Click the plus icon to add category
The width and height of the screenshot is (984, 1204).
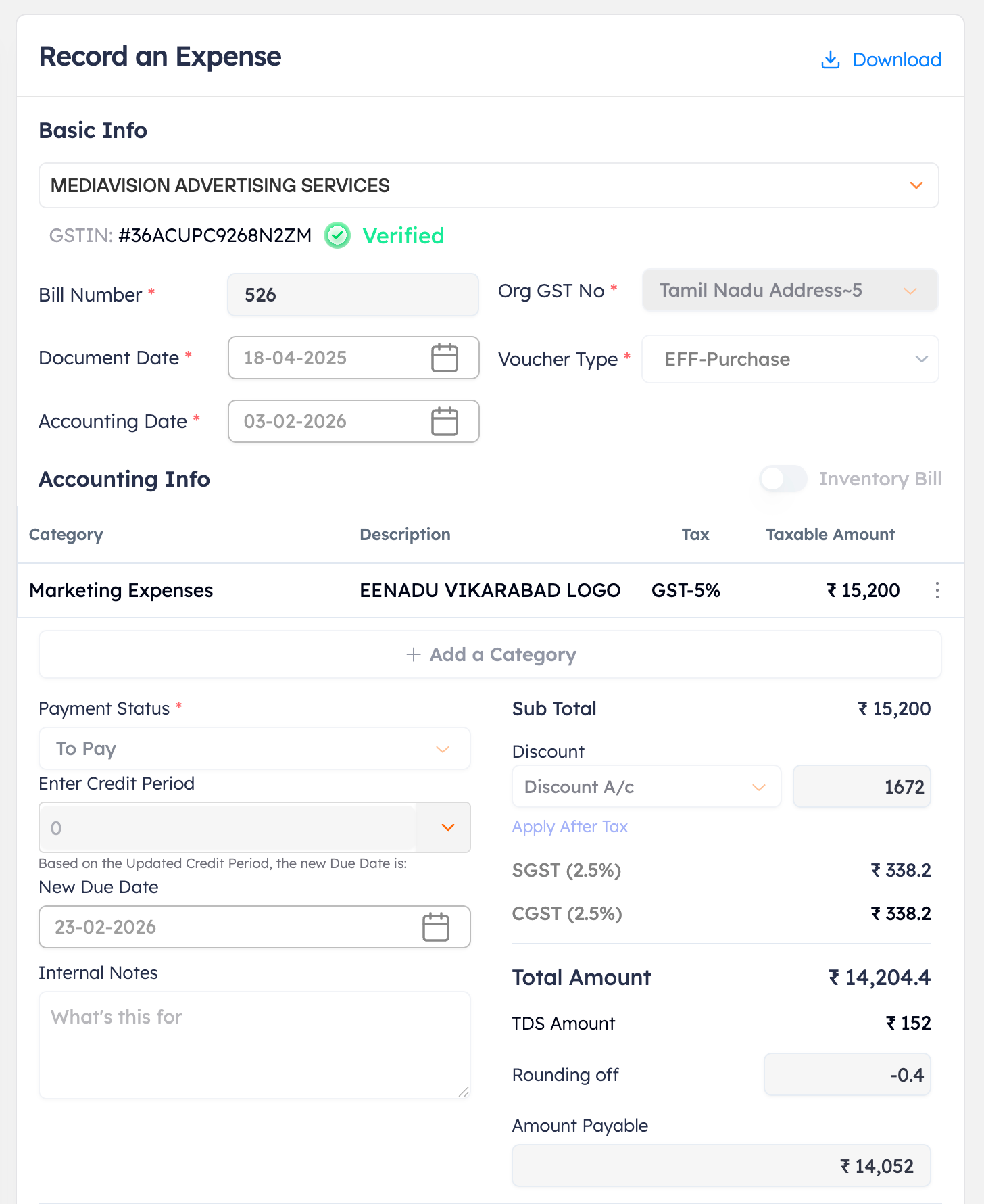point(413,654)
